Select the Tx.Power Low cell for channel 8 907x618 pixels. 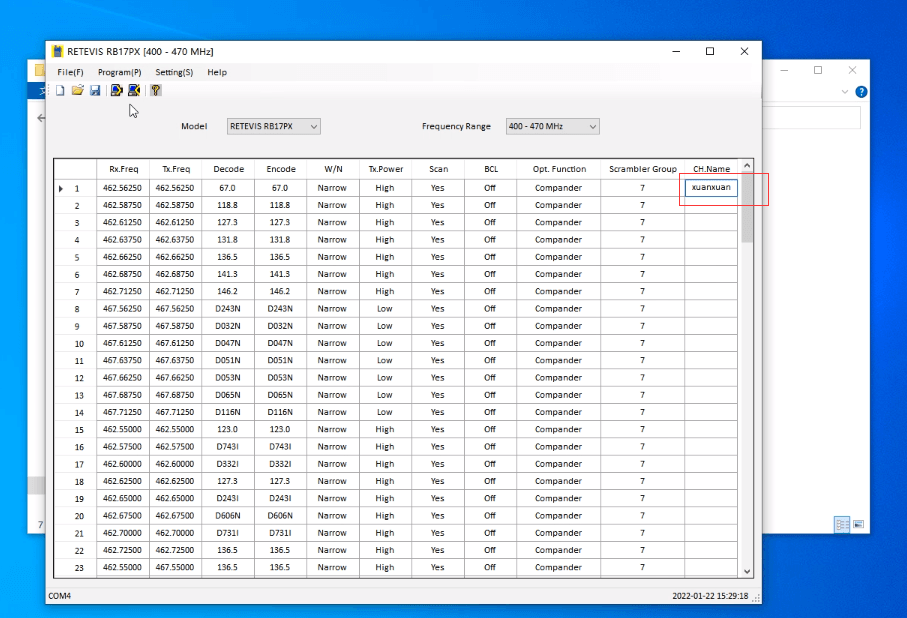point(385,309)
